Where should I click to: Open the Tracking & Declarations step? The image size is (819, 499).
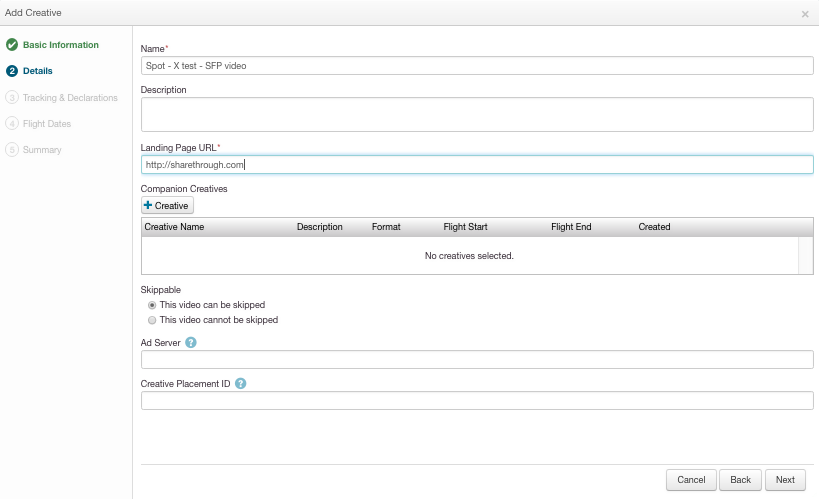pos(70,98)
